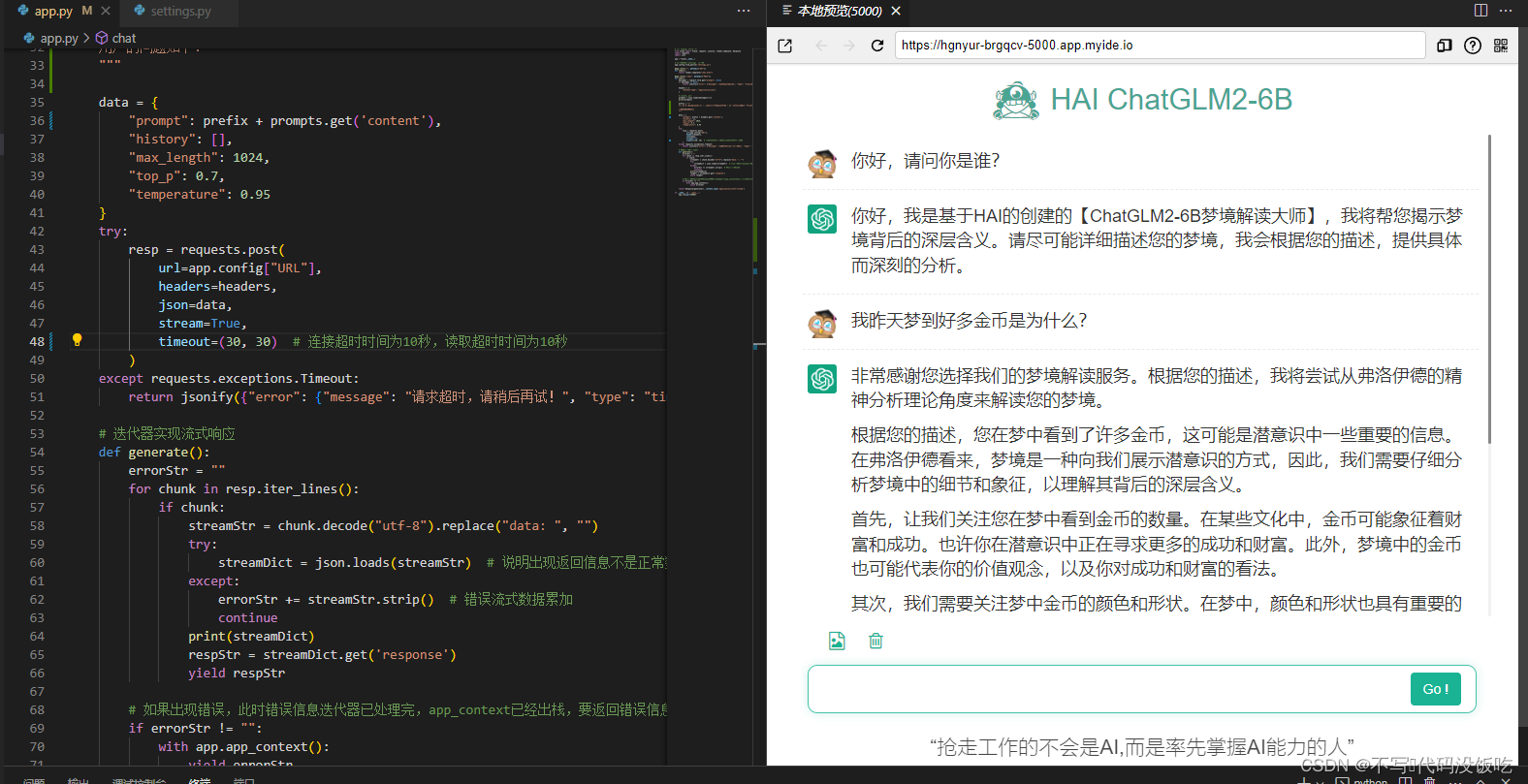Place cursor on url=app.config["URL"], line
1528x784 pixels.
click(239, 267)
